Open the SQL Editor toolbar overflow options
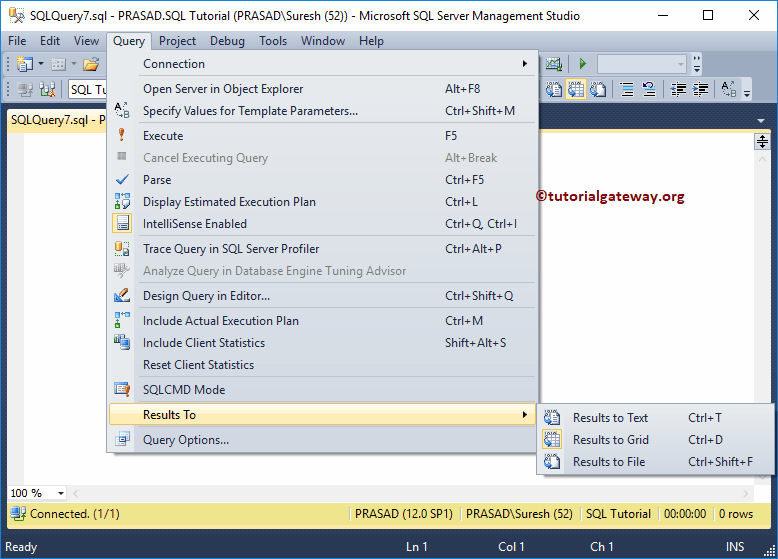Viewport: 778px width, 559px height. coord(747,92)
